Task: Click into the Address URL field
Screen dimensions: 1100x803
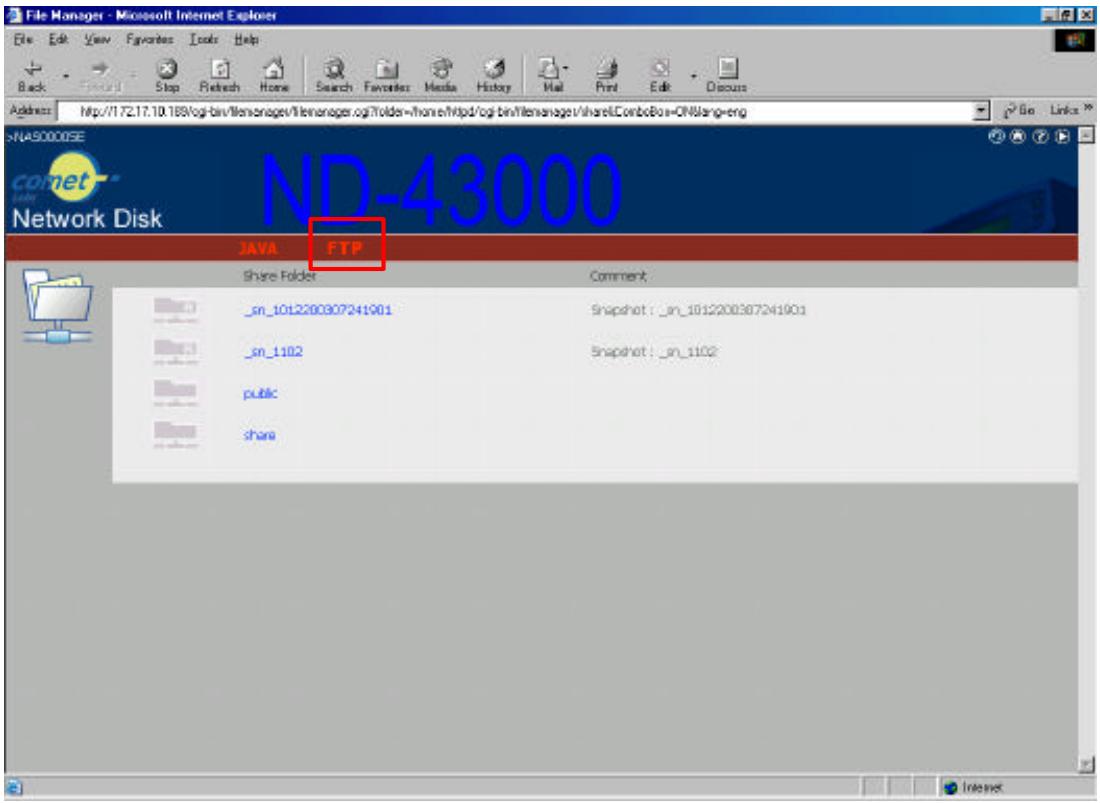Action: pos(516,112)
